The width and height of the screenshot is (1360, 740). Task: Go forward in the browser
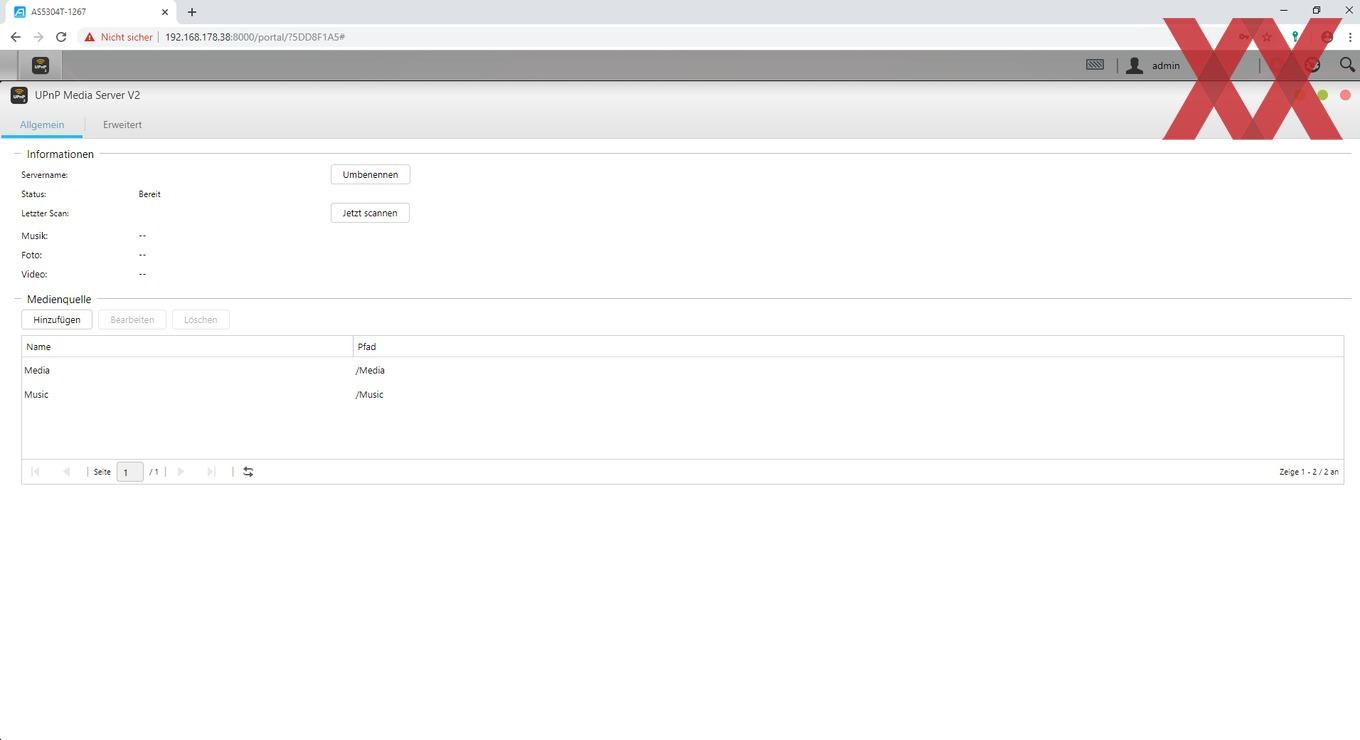tap(38, 37)
